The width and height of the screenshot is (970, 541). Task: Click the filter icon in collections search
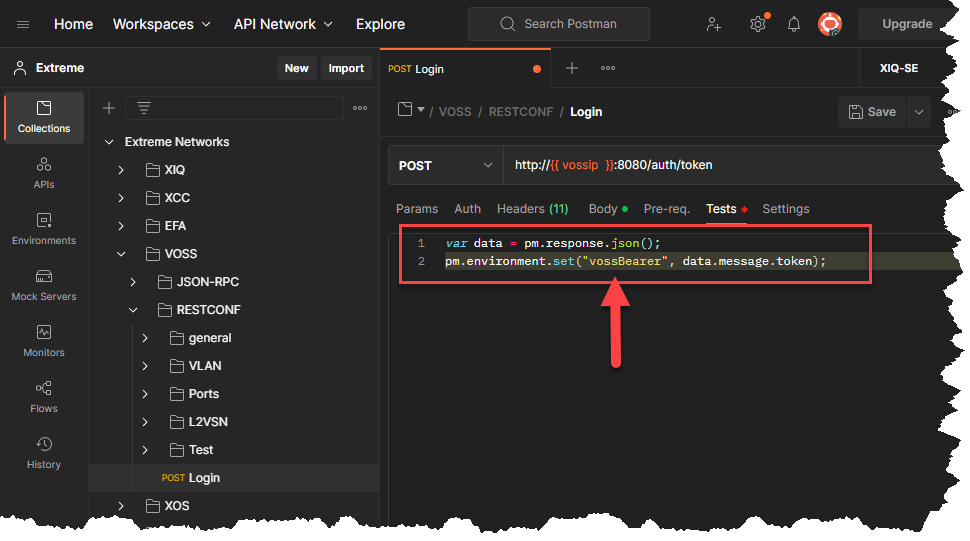[x=144, y=108]
